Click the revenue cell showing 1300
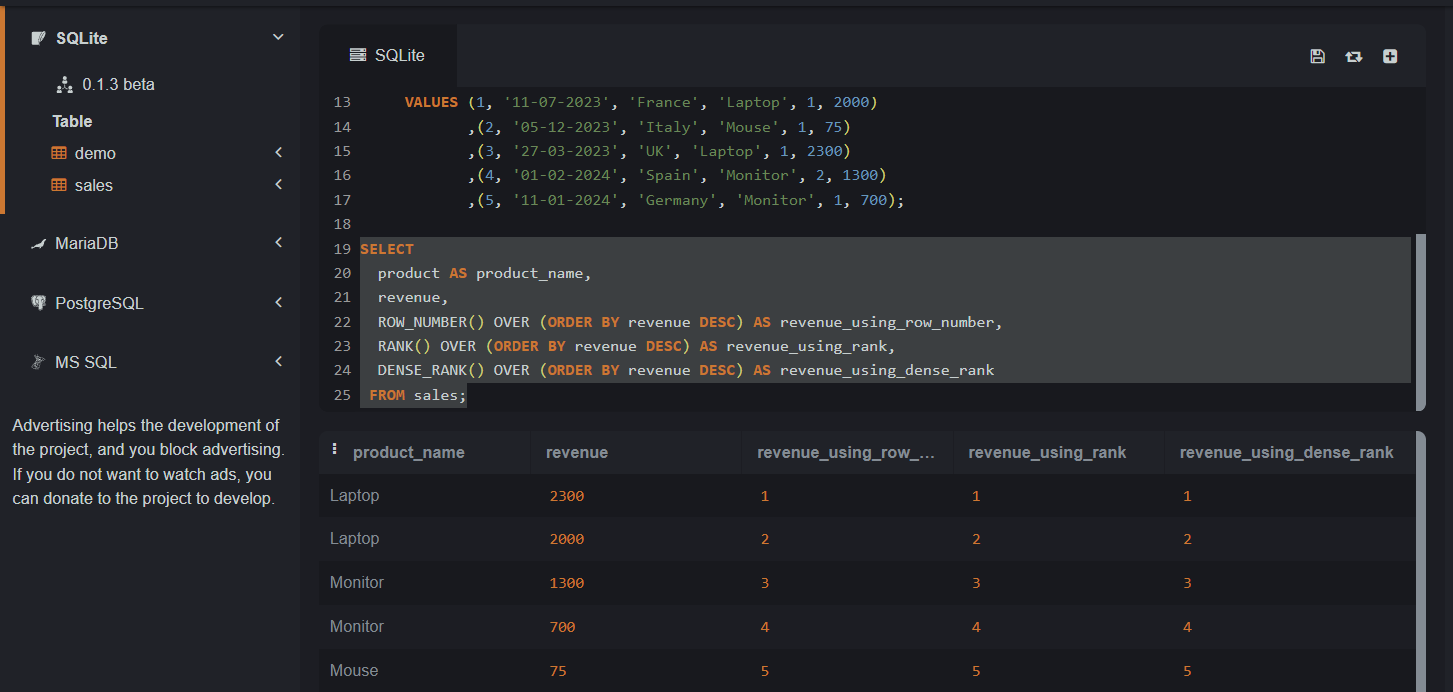 tap(567, 583)
